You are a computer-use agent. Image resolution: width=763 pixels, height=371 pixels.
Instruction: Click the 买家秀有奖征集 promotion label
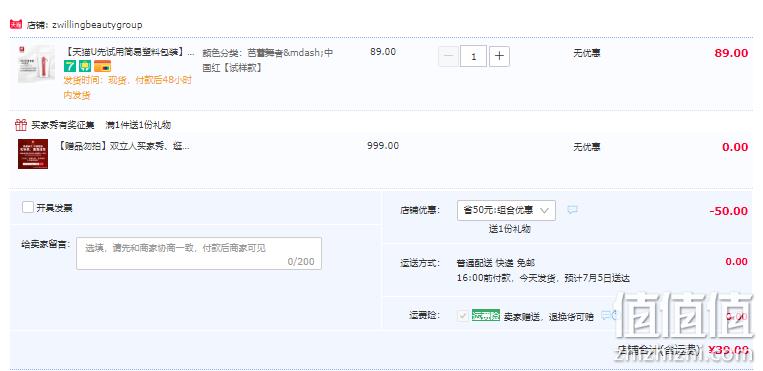point(63,125)
